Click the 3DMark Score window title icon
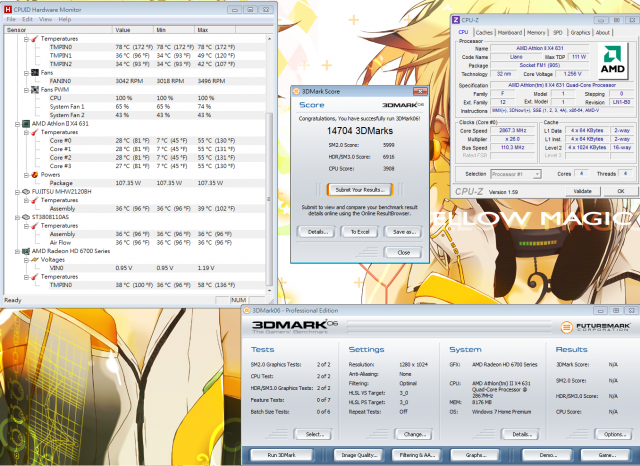This screenshot has height=466, width=640. [x=297, y=91]
